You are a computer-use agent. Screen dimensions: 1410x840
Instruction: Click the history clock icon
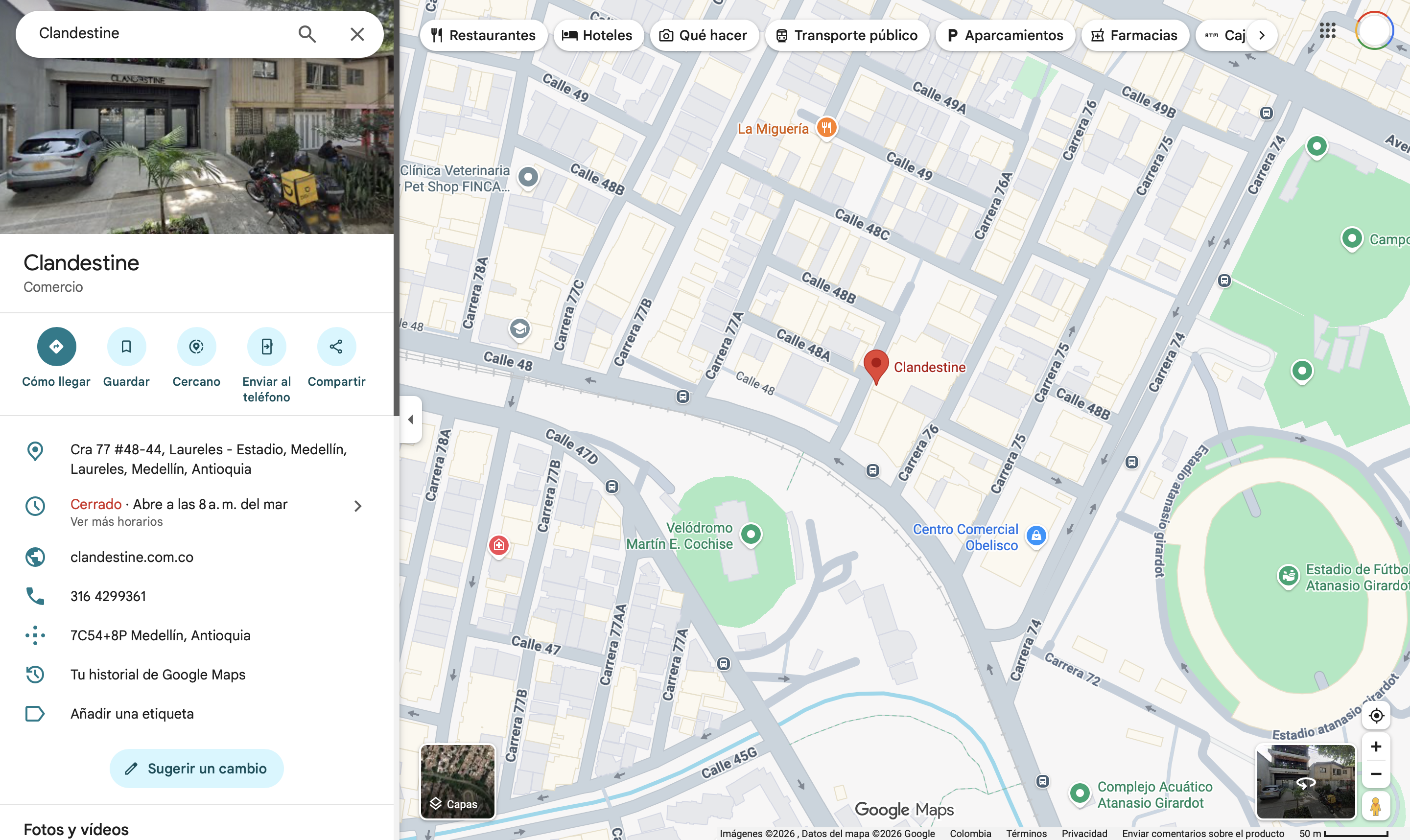point(35,675)
